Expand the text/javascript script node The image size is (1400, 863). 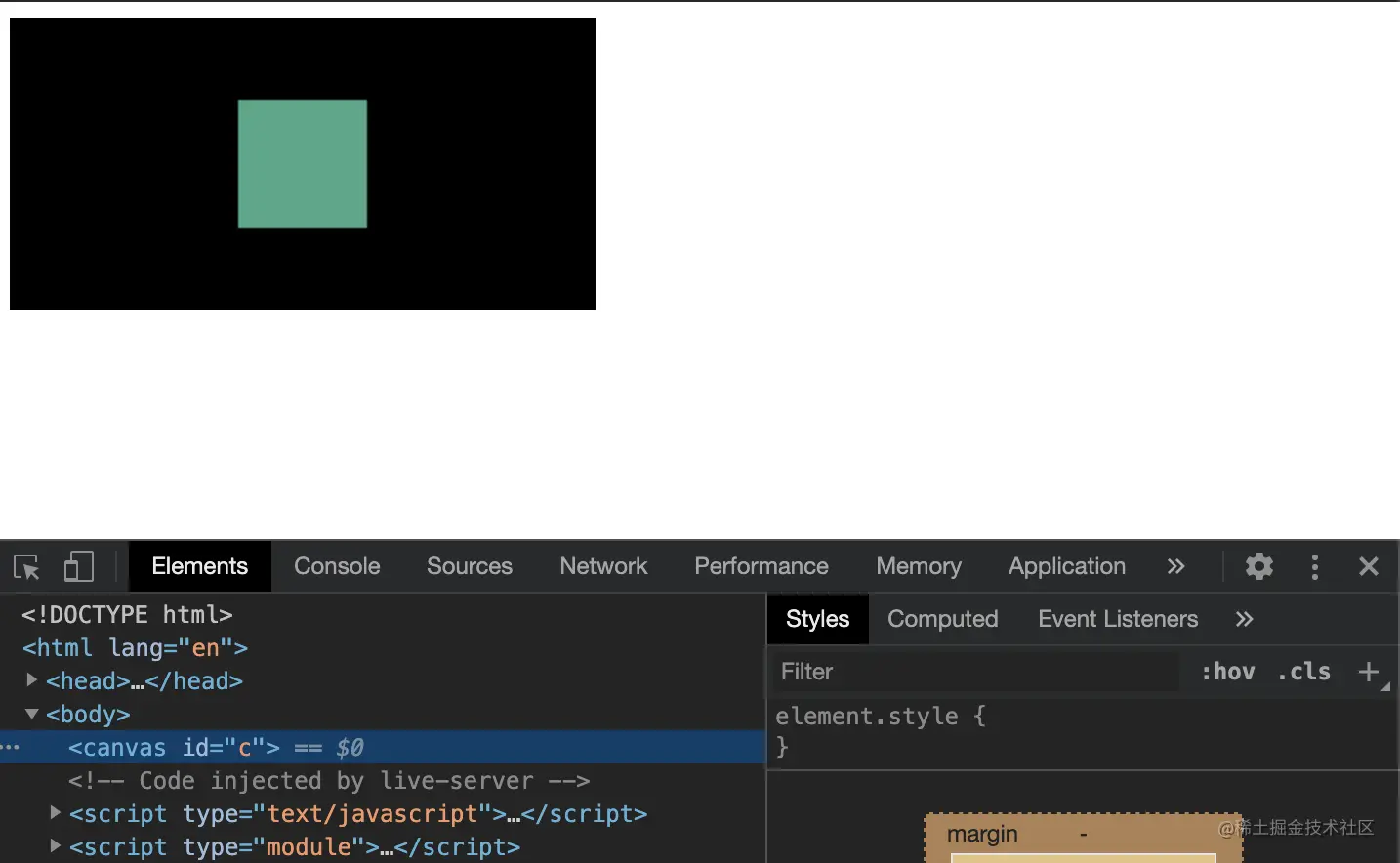tap(55, 812)
